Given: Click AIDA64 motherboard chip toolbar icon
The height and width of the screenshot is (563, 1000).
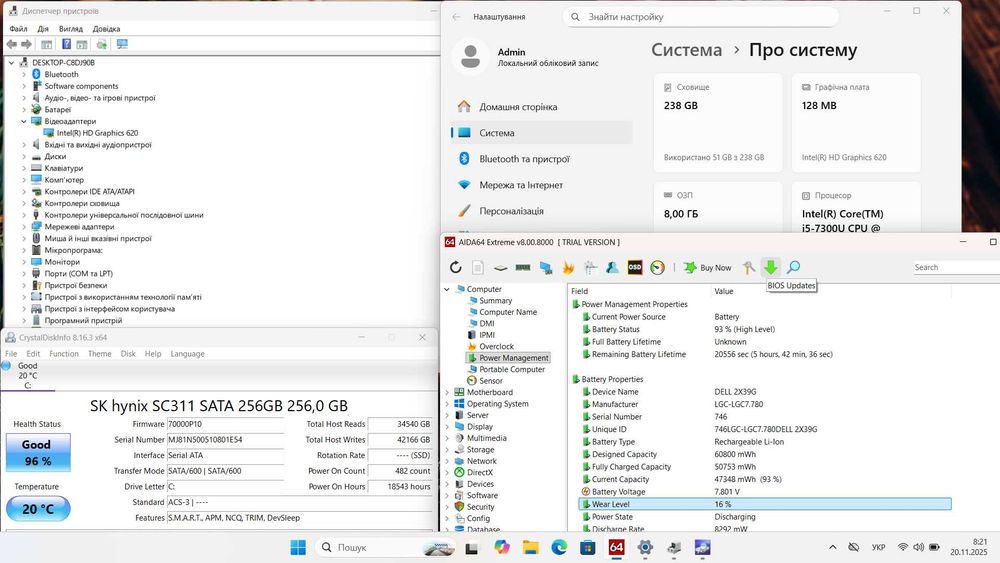Looking at the screenshot, I should tap(501, 268).
